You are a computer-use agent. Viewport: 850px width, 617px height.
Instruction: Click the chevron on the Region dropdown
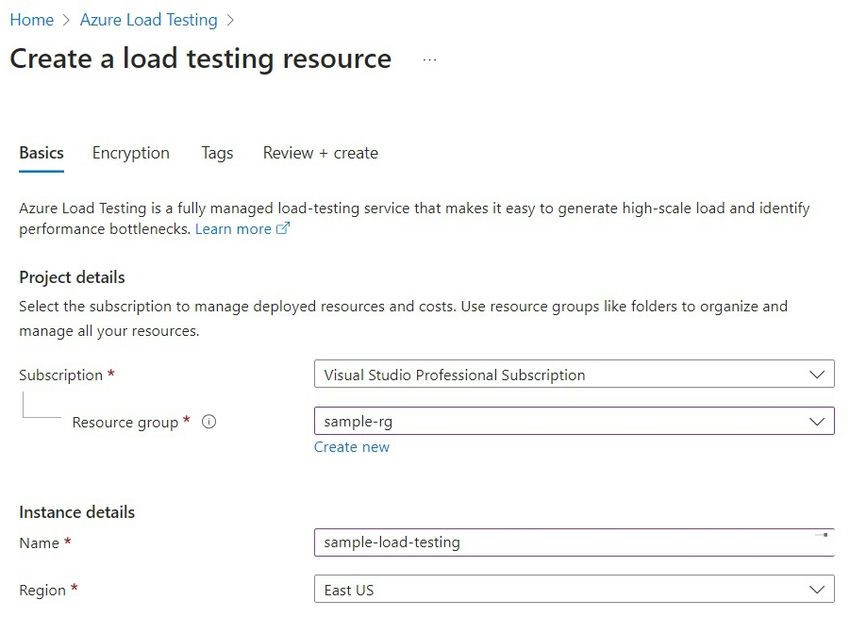click(818, 589)
